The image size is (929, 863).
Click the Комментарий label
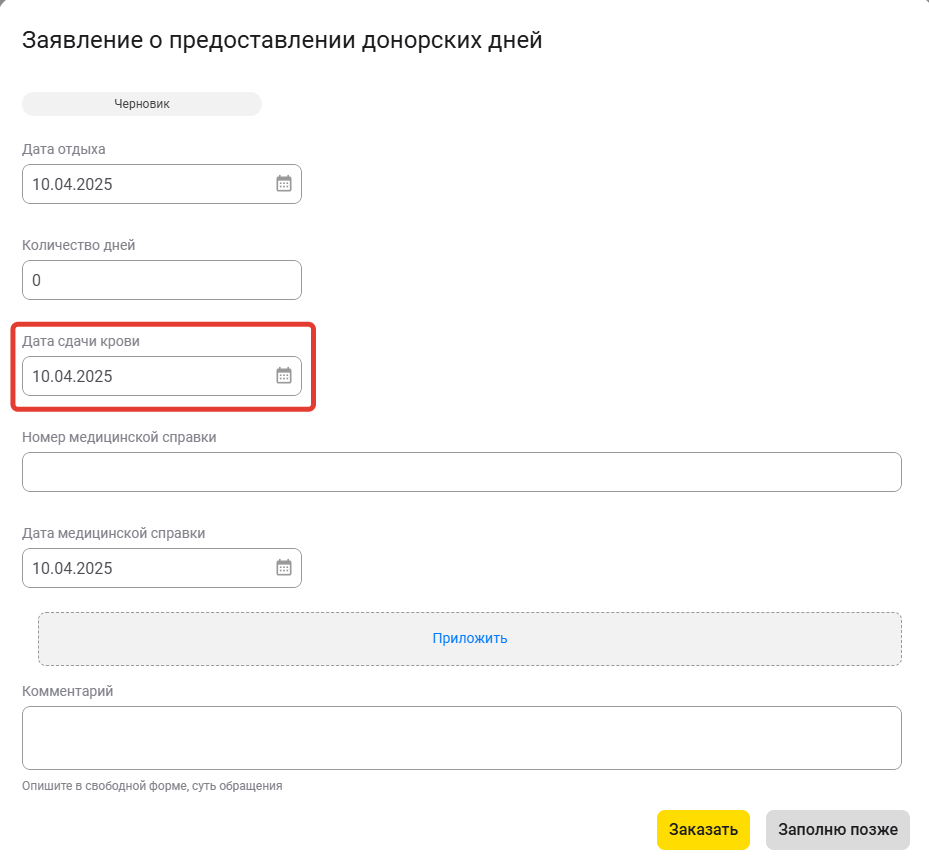(x=68, y=691)
